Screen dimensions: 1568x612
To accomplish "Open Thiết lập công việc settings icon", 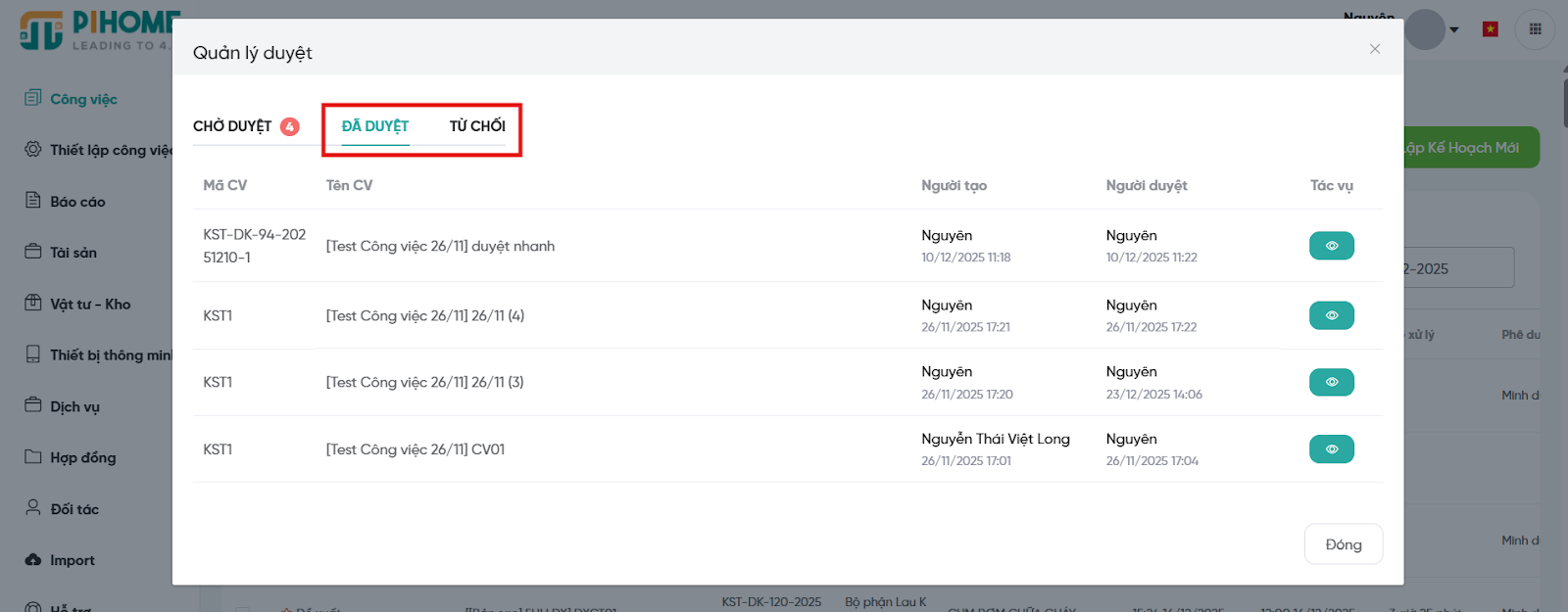I will click(33, 149).
